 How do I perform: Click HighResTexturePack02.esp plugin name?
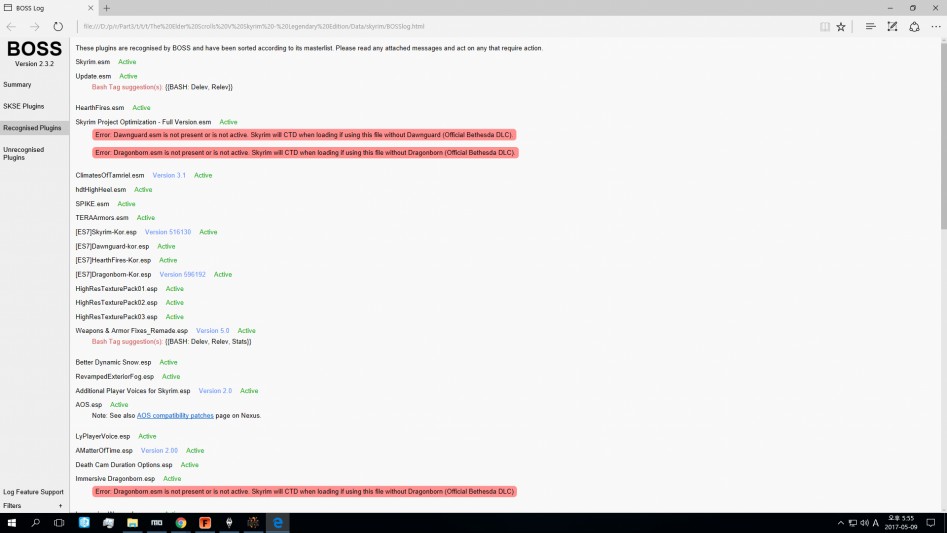(117, 302)
